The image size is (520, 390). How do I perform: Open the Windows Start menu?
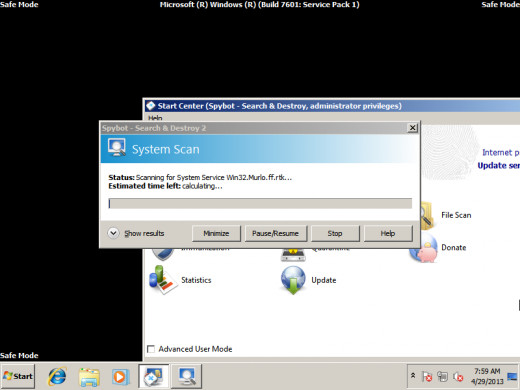tap(18, 376)
